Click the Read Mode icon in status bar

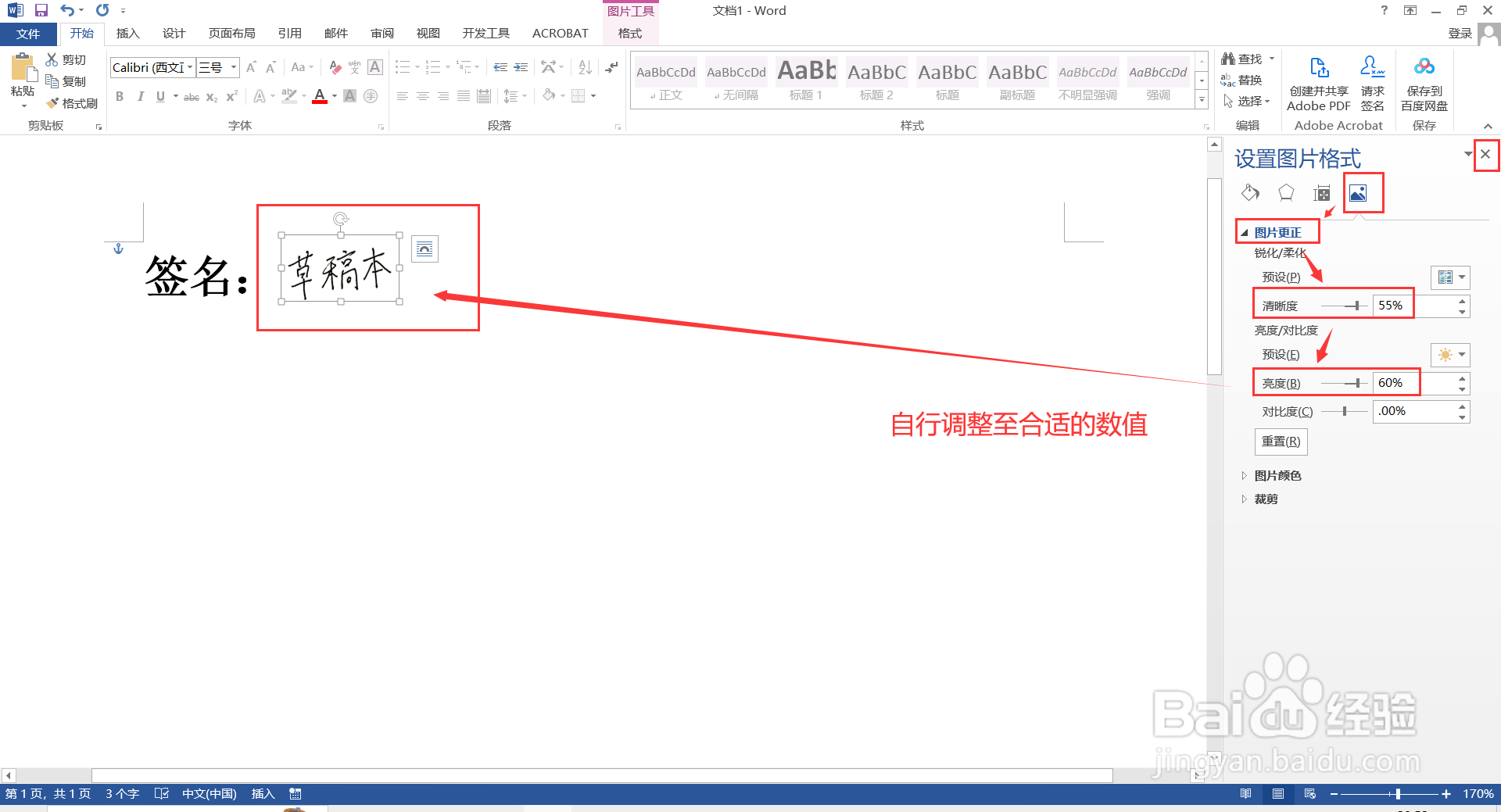1245,793
